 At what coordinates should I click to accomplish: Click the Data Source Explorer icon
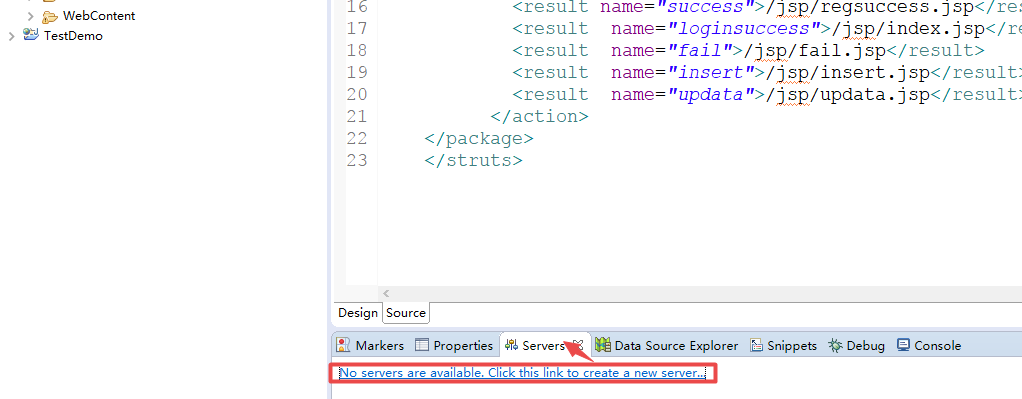tap(603, 345)
